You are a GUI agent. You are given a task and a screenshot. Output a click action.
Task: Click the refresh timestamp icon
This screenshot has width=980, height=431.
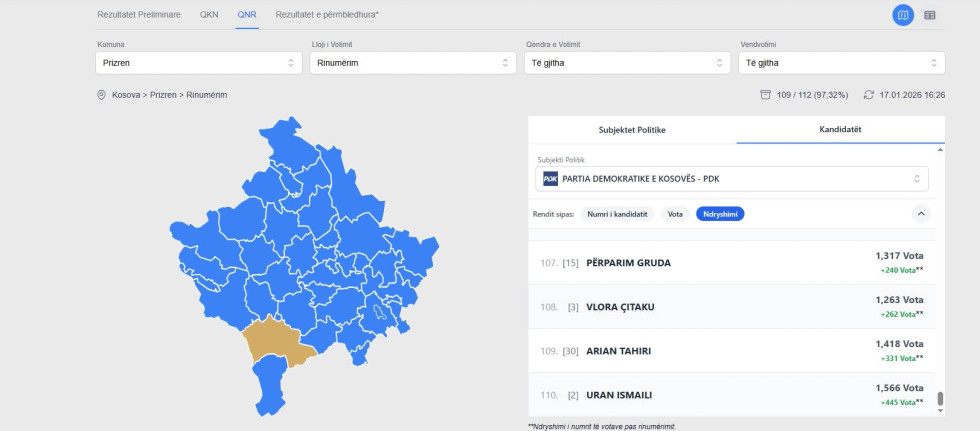click(x=869, y=95)
